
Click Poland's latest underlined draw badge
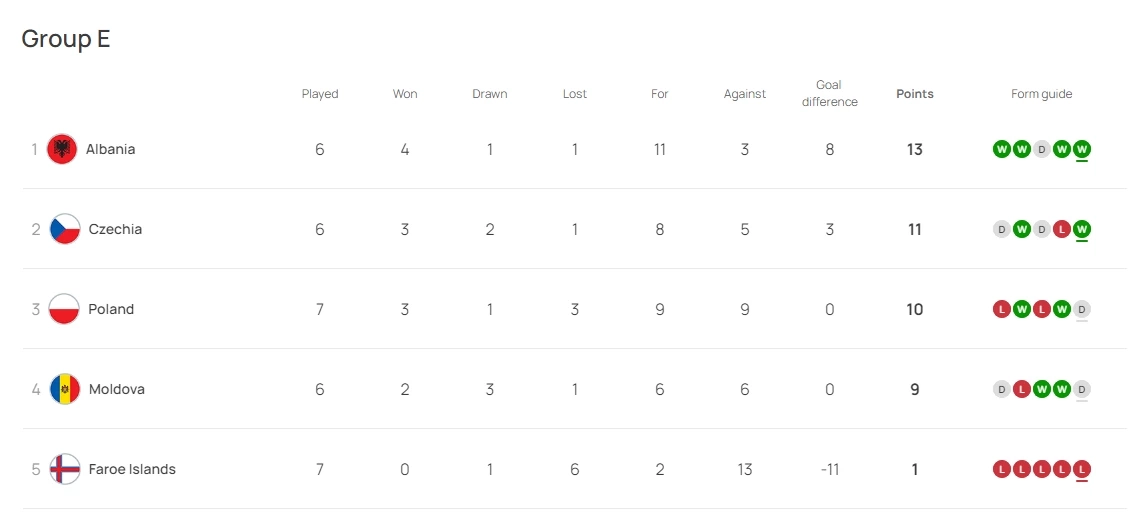point(1082,309)
